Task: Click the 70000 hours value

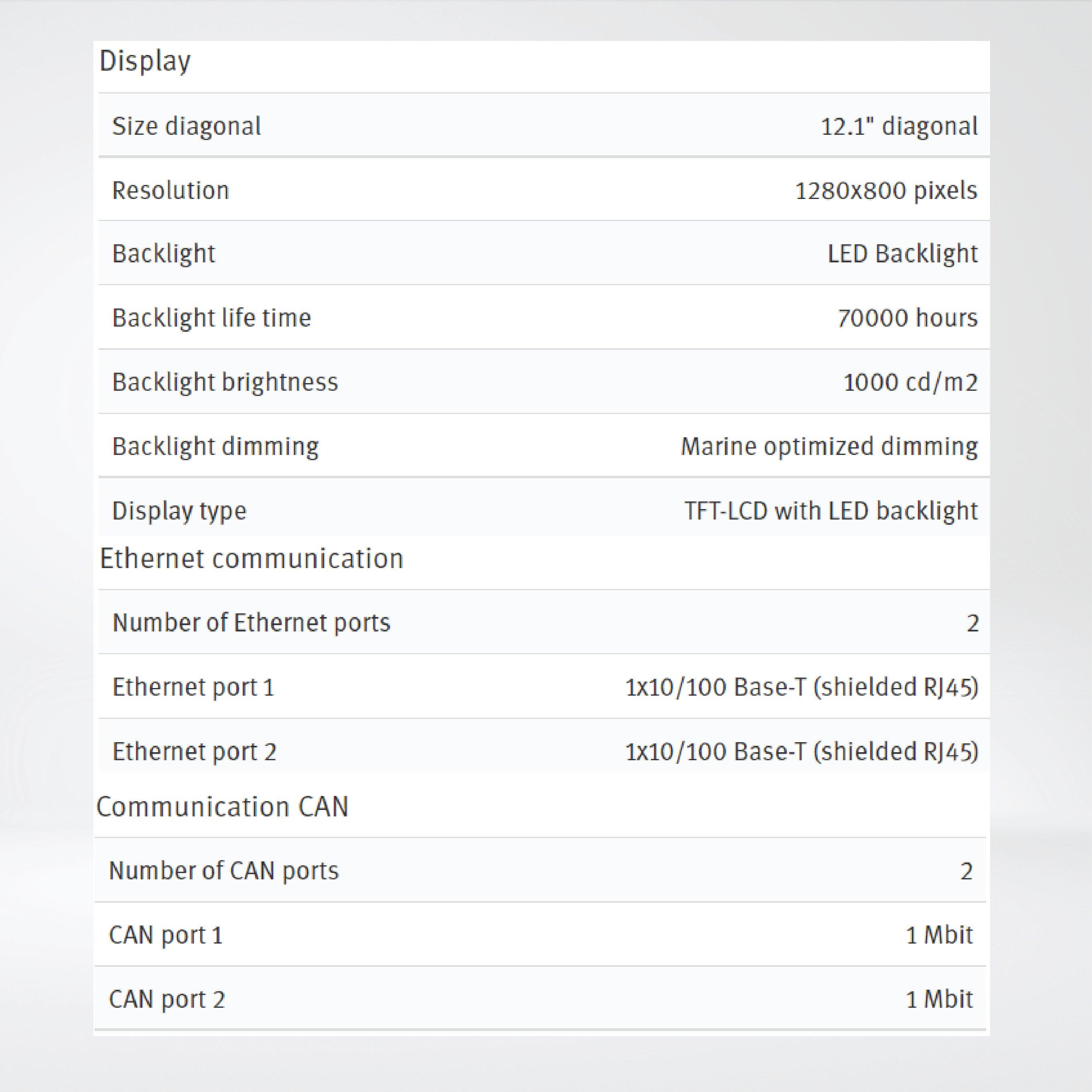Action: (x=907, y=318)
